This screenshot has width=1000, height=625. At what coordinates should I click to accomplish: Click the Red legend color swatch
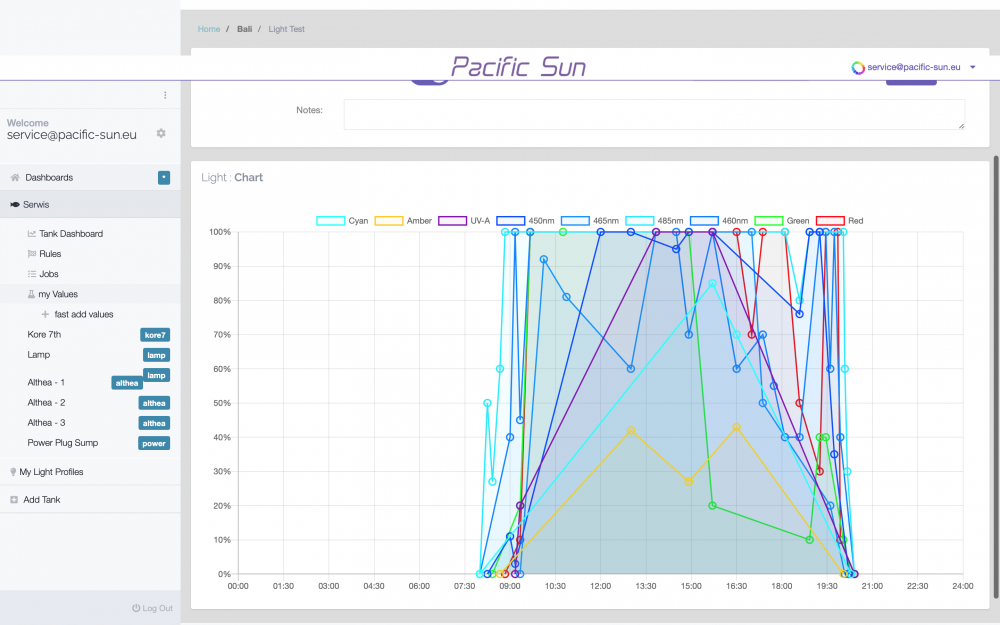[x=830, y=220]
